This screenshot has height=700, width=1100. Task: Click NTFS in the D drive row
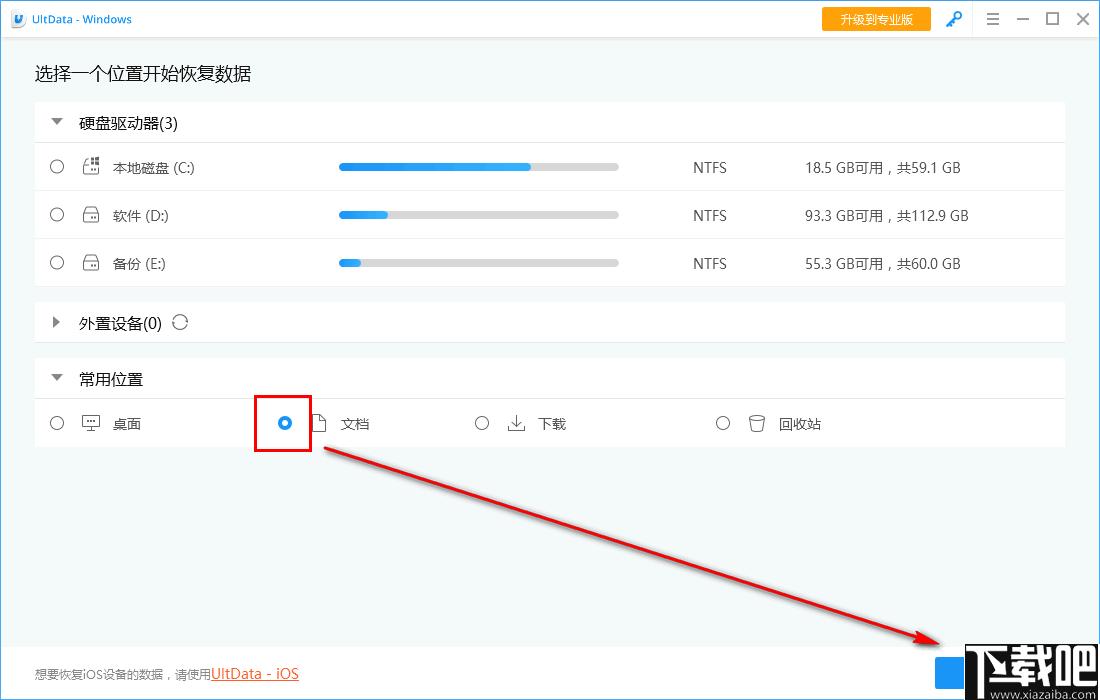(x=710, y=216)
